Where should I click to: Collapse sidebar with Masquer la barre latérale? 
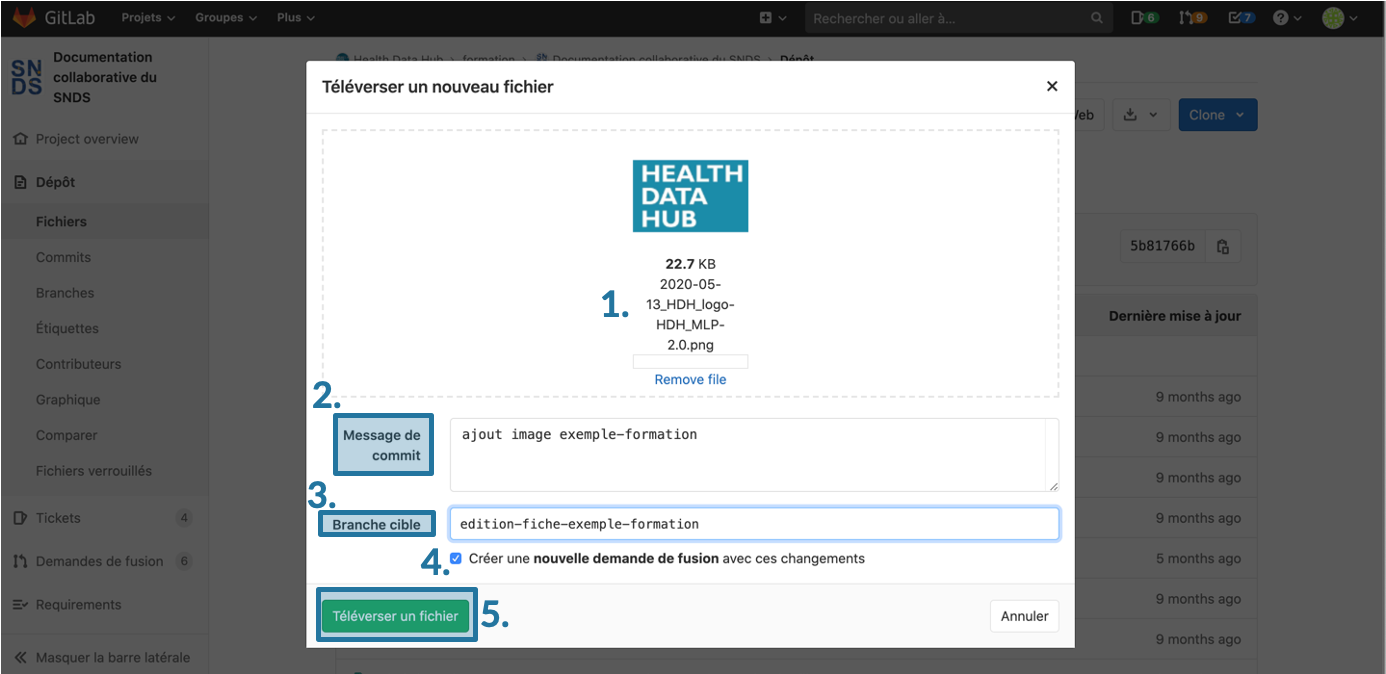pos(104,657)
